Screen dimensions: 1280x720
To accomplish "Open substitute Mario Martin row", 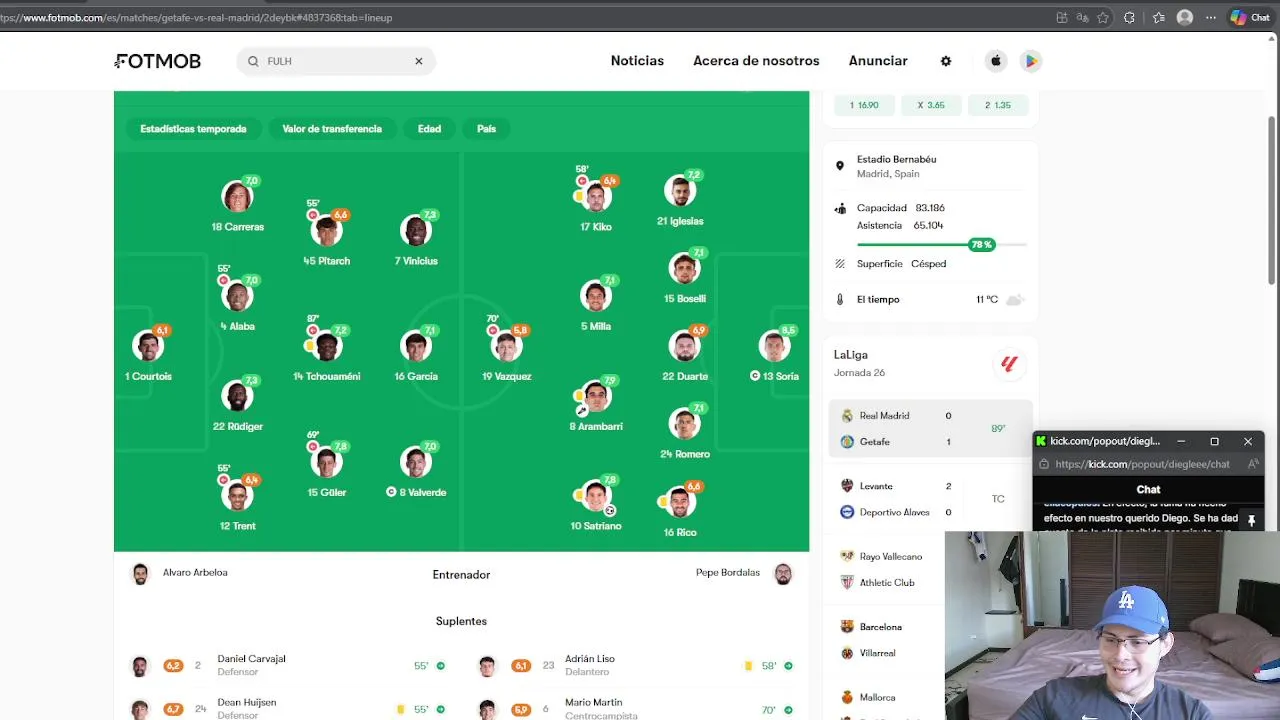I will [636, 709].
